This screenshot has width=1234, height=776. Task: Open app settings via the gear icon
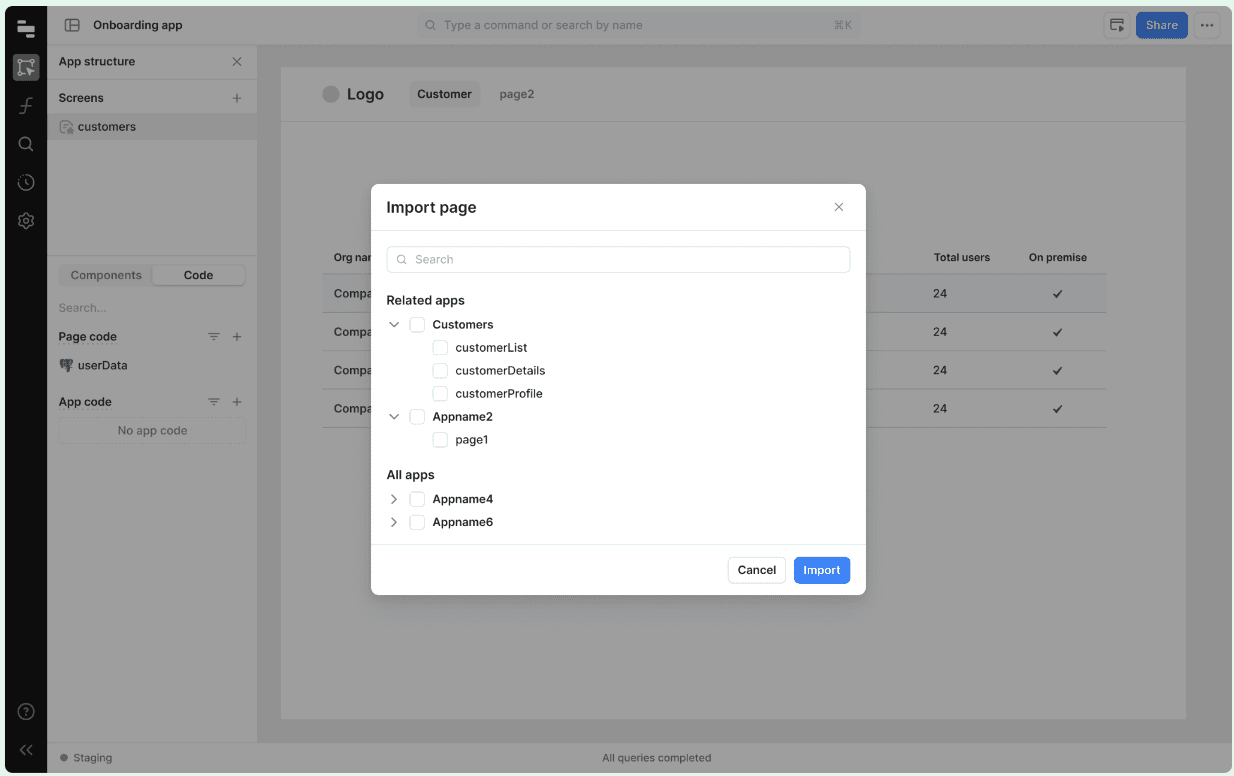coord(25,220)
